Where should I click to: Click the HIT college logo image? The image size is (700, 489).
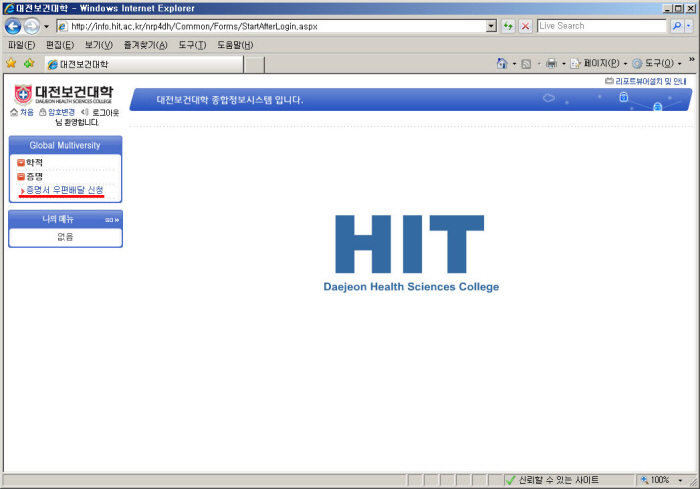(411, 253)
